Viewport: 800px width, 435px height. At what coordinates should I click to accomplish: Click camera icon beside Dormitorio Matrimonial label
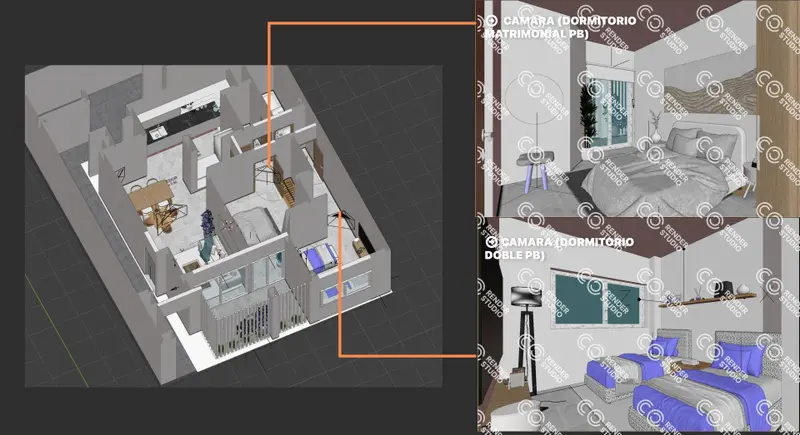[x=491, y=21]
